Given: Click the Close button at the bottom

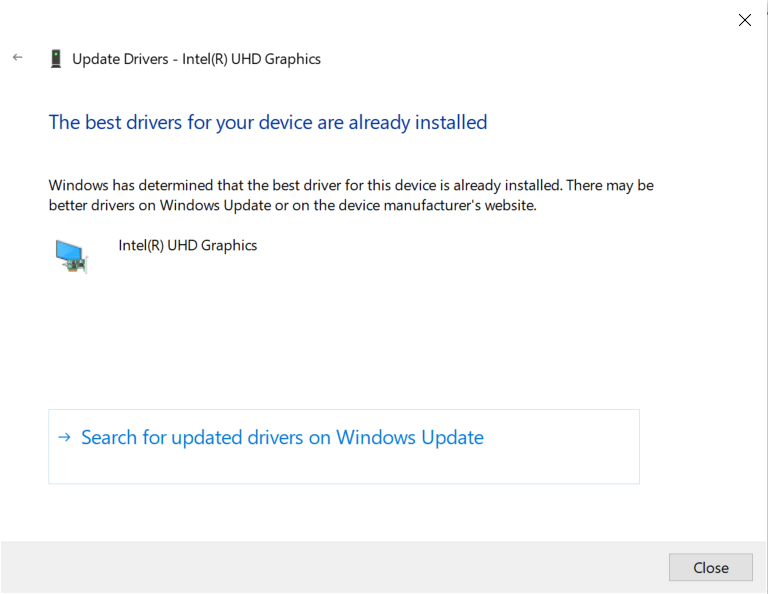Looking at the screenshot, I should coord(711,567).
